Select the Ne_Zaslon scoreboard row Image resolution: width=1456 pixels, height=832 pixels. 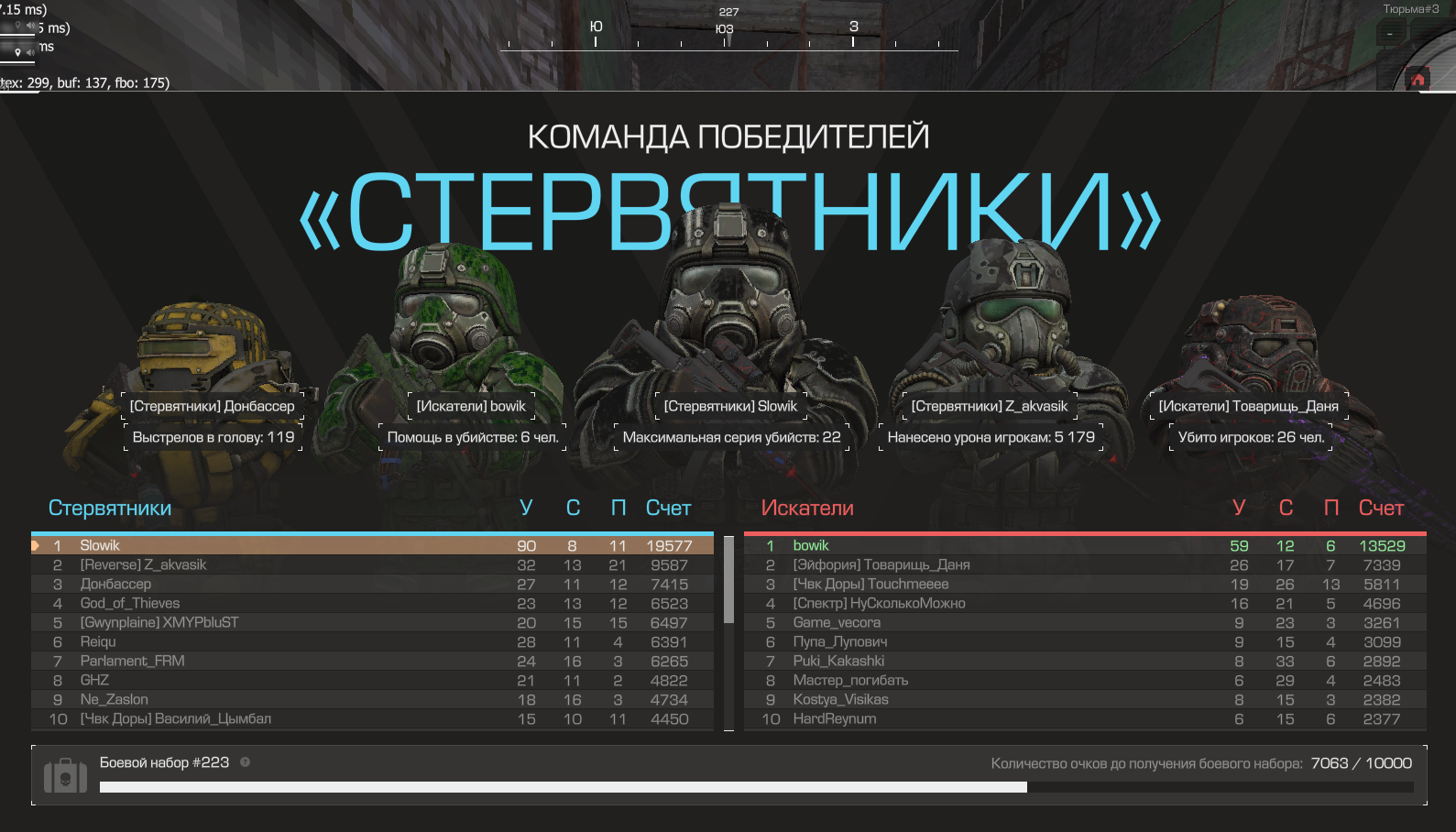click(x=372, y=699)
